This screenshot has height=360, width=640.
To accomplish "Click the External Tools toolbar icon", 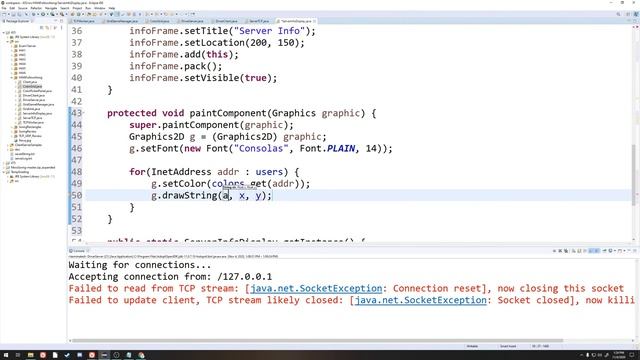I will [62, 14].
